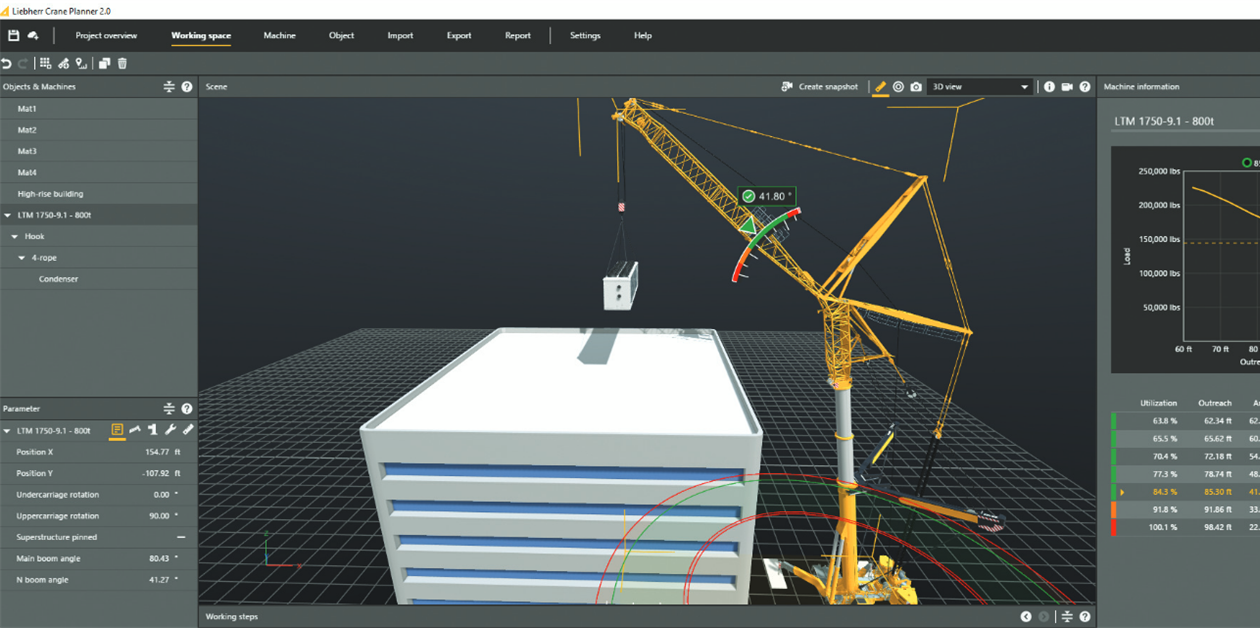
Task: Click the duplicate object icon
Action: [104, 64]
